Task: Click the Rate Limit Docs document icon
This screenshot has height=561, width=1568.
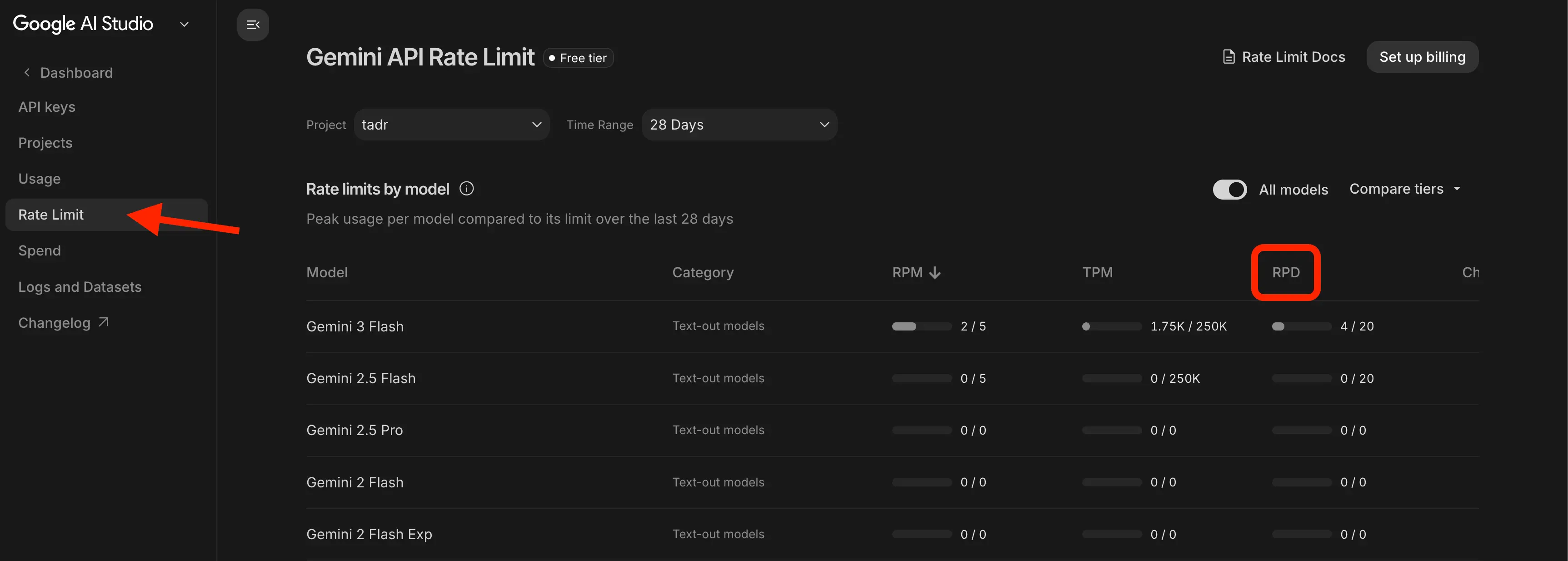Action: [1228, 57]
